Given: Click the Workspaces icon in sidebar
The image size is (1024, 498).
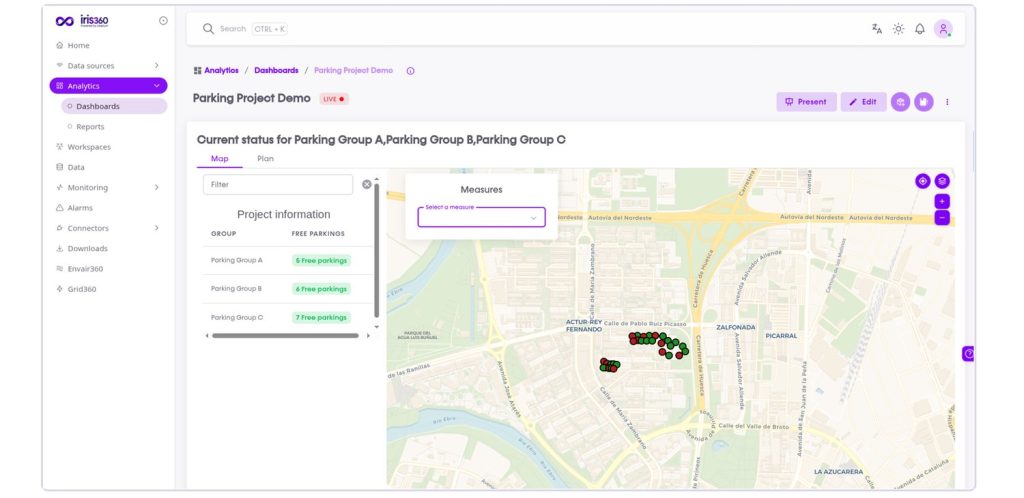Looking at the screenshot, I should point(59,147).
